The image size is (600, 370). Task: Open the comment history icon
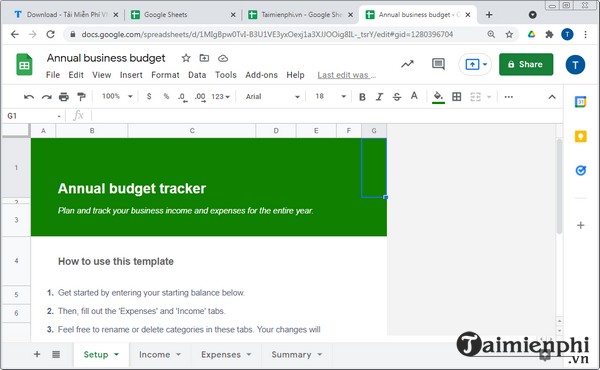click(x=438, y=64)
